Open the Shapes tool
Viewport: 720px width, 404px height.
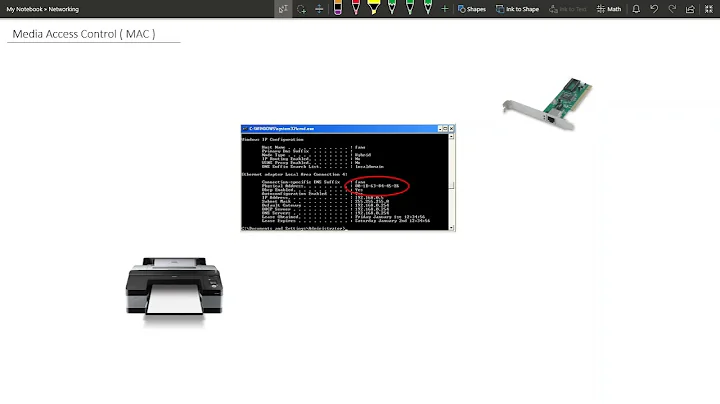[x=472, y=9]
